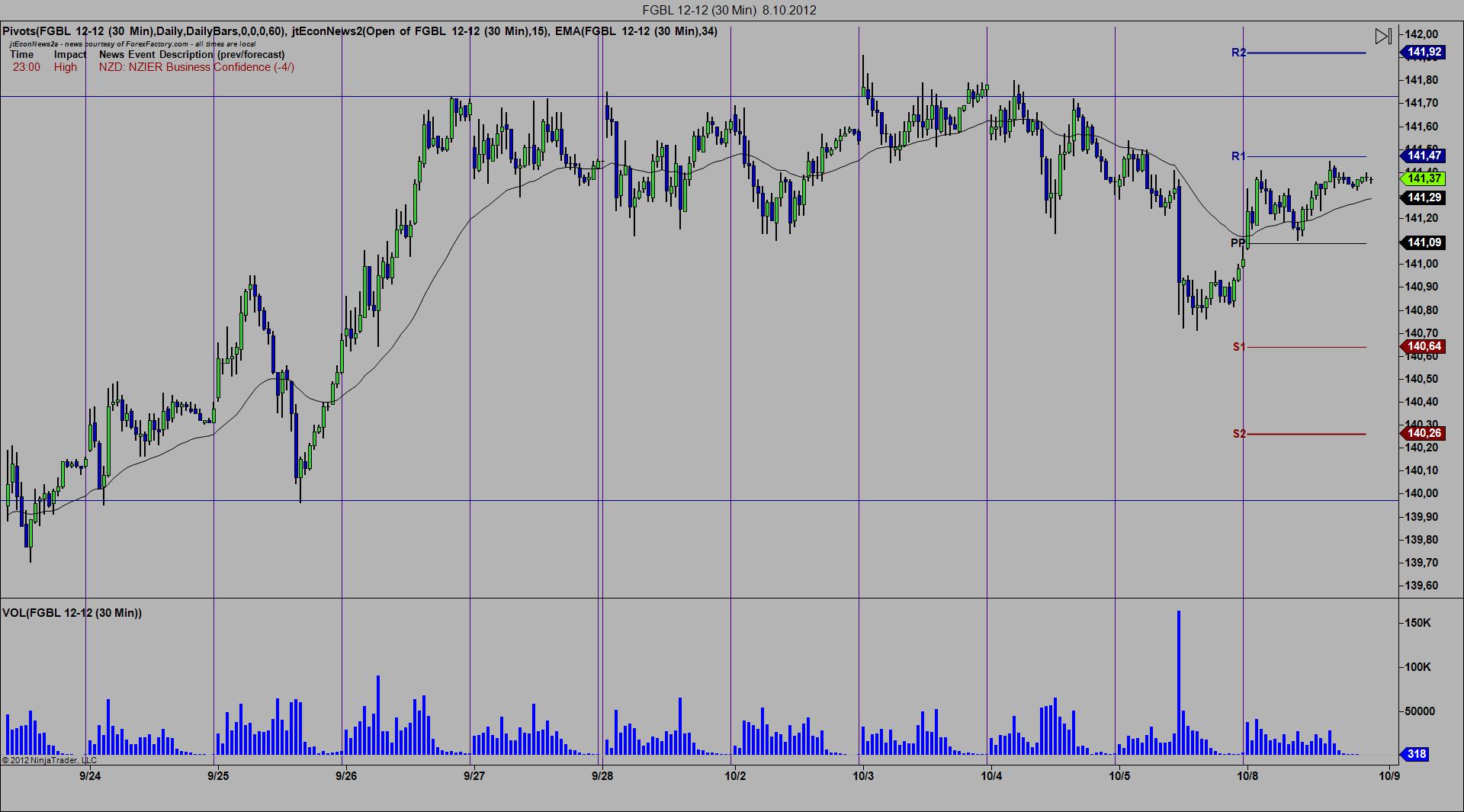Select the NZD NZIER Business Confidence event
1464x812 pixels.
click(197, 67)
